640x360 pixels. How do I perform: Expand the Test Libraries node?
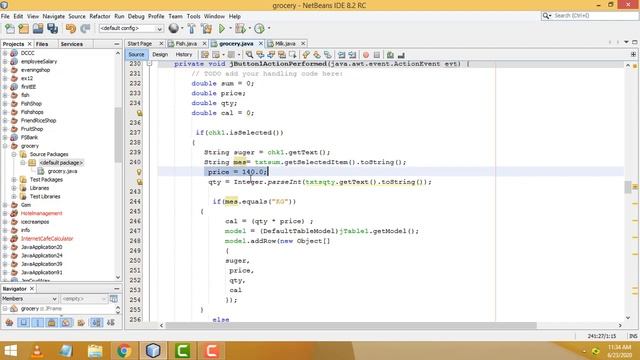click(x=14, y=196)
